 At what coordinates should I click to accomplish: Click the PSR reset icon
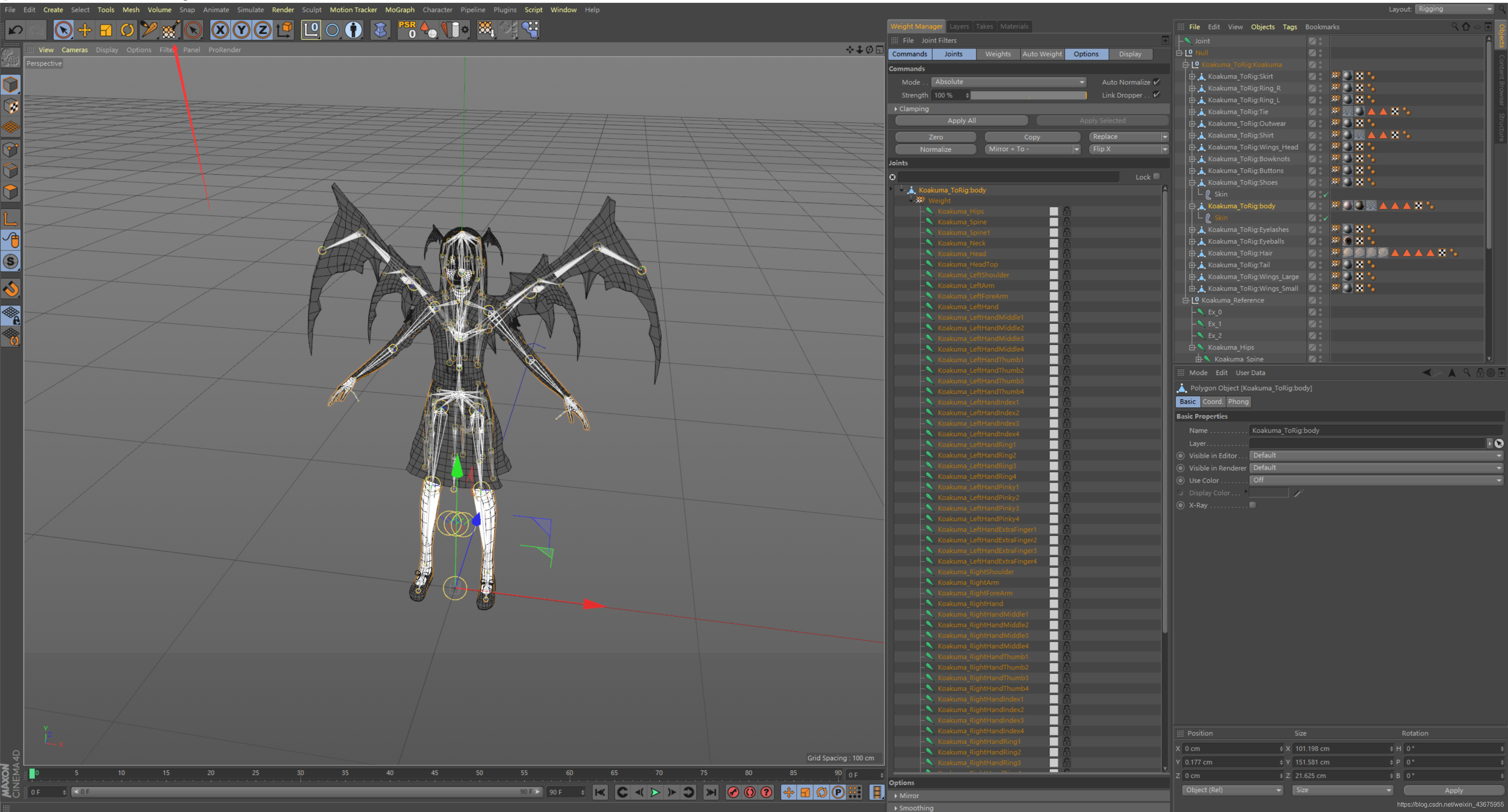tap(407, 29)
